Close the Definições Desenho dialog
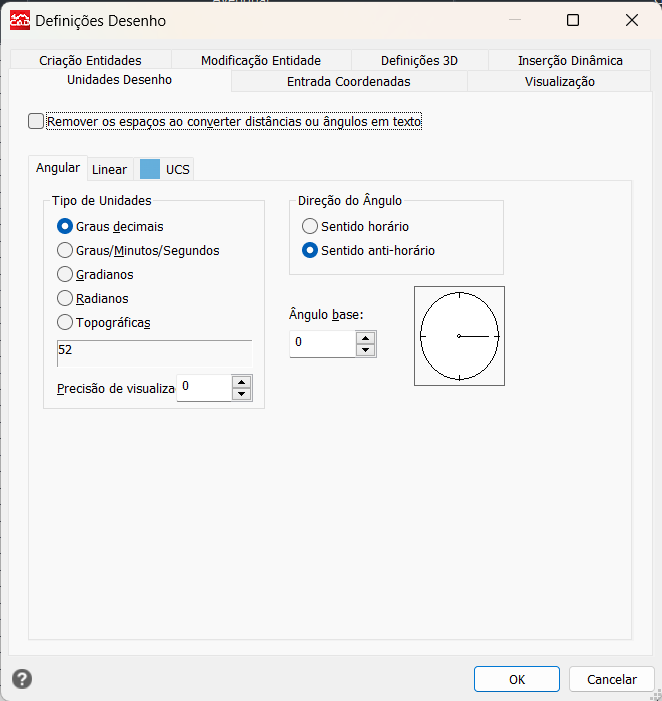Image resolution: width=662 pixels, height=701 pixels. (632, 20)
